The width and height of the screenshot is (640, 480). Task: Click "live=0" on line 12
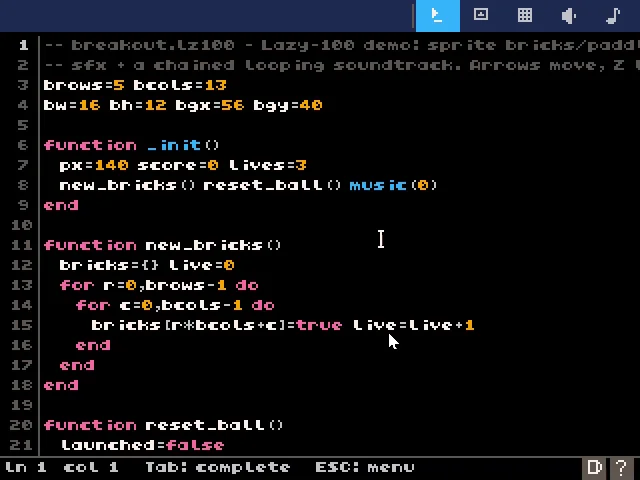click(202, 265)
